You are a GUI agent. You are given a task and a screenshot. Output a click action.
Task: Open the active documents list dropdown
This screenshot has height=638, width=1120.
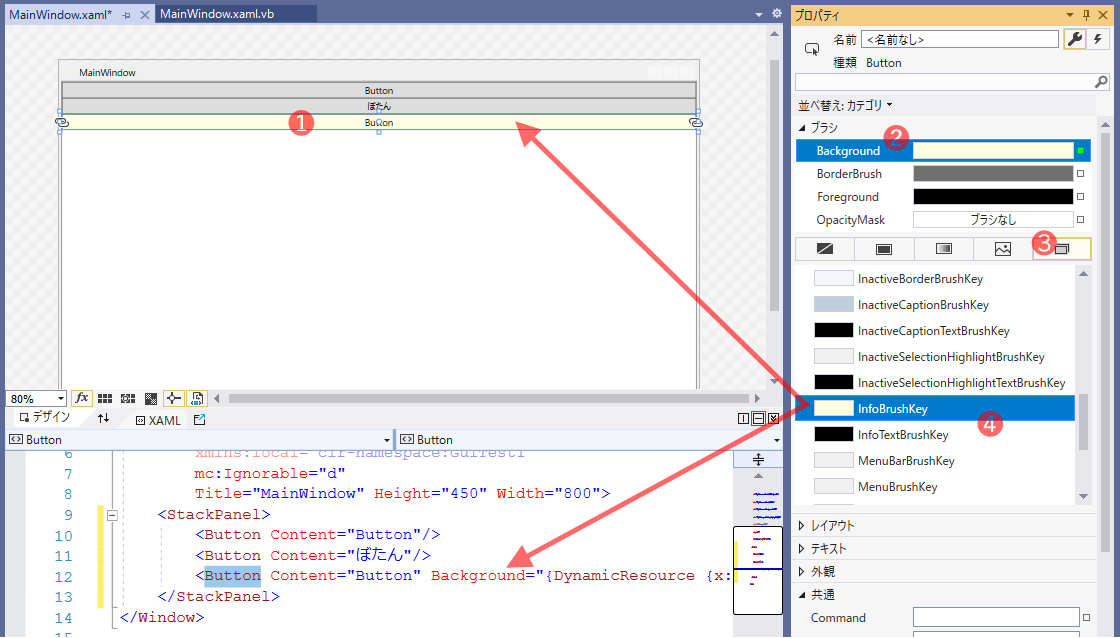click(x=759, y=14)
